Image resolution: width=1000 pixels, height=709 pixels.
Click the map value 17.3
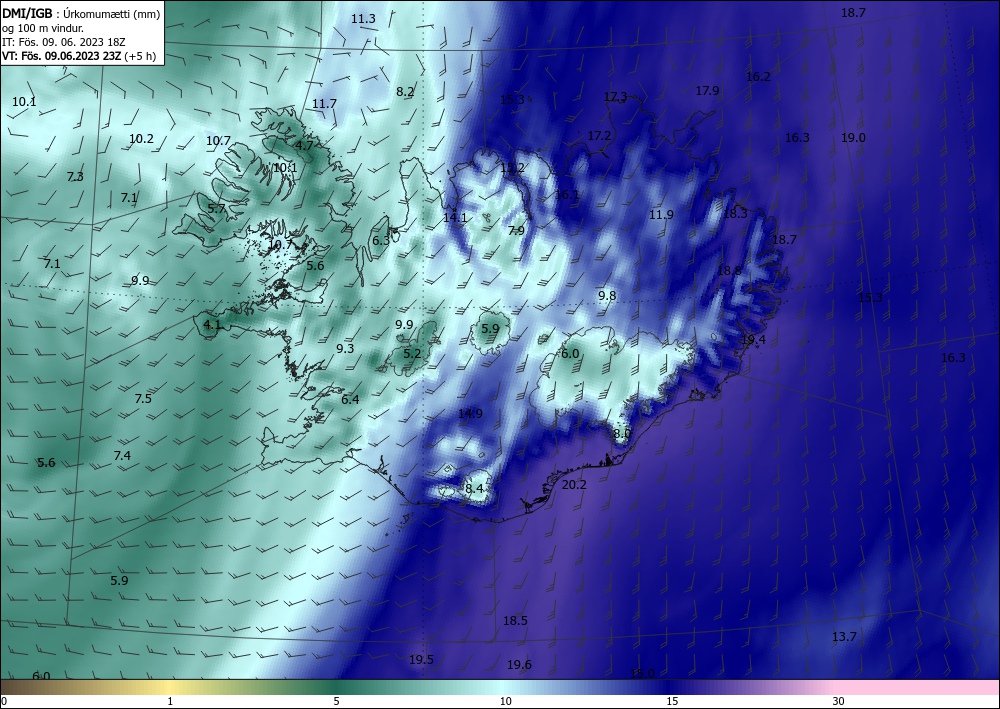[x=615, y=96]
